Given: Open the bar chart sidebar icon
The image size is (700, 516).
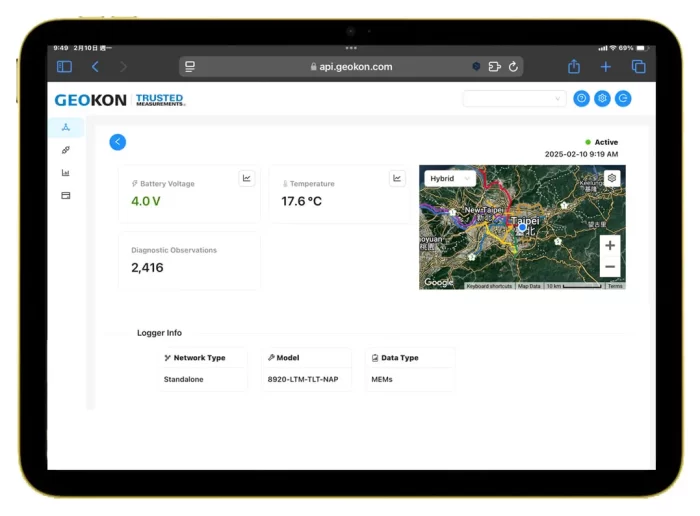Looking at the screenshot, I should click(x=66, y=173).
